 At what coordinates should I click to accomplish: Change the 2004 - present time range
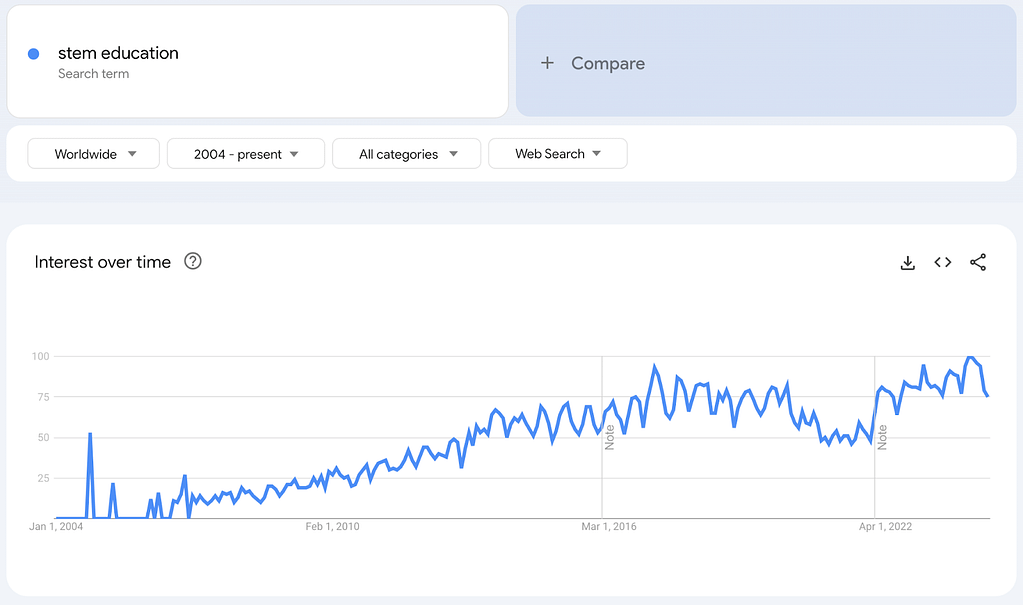tap(245, 153)
